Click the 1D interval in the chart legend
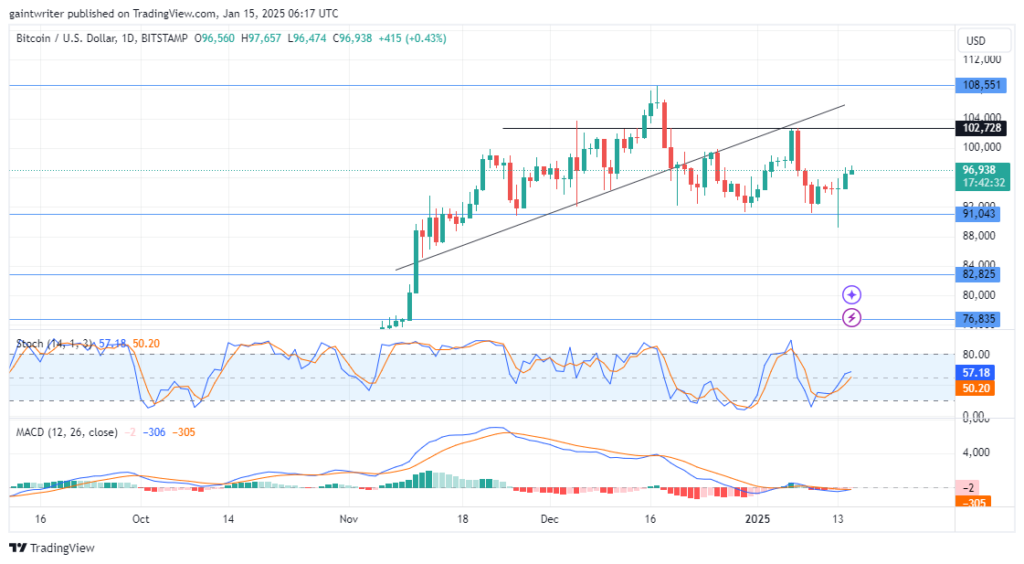Image resolution: width=1024 pixels, height=564 pixels. pos(129,39)
